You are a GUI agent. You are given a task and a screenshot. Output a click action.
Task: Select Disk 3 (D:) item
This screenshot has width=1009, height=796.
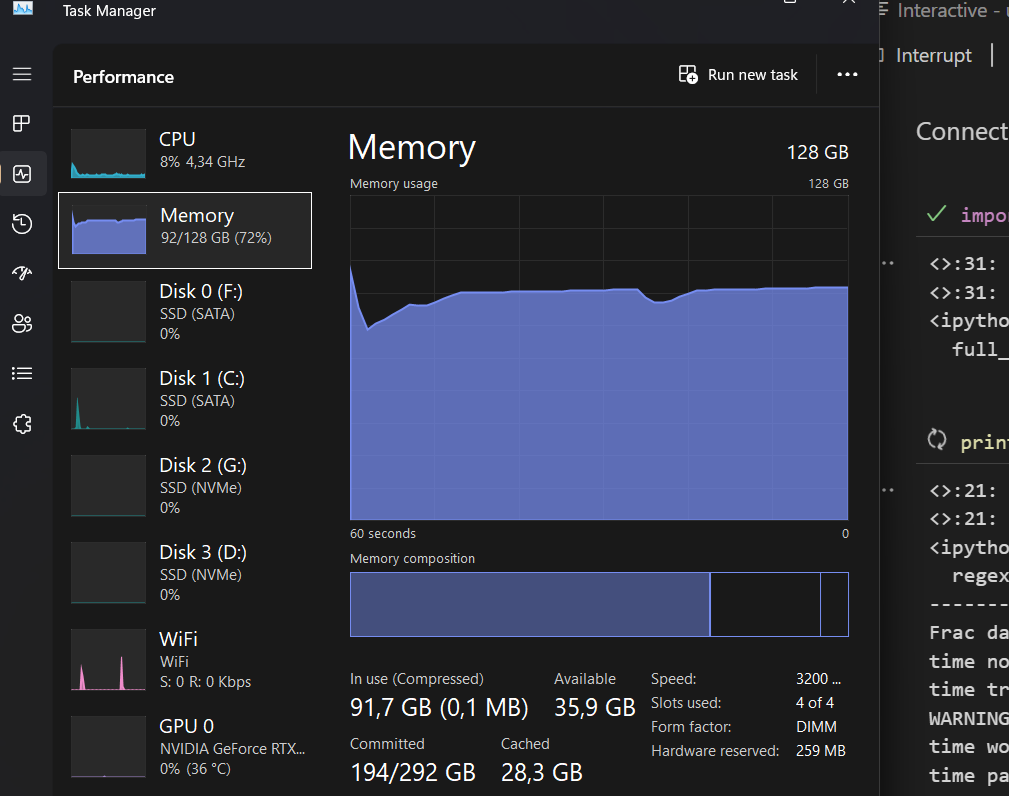point(185,573)
